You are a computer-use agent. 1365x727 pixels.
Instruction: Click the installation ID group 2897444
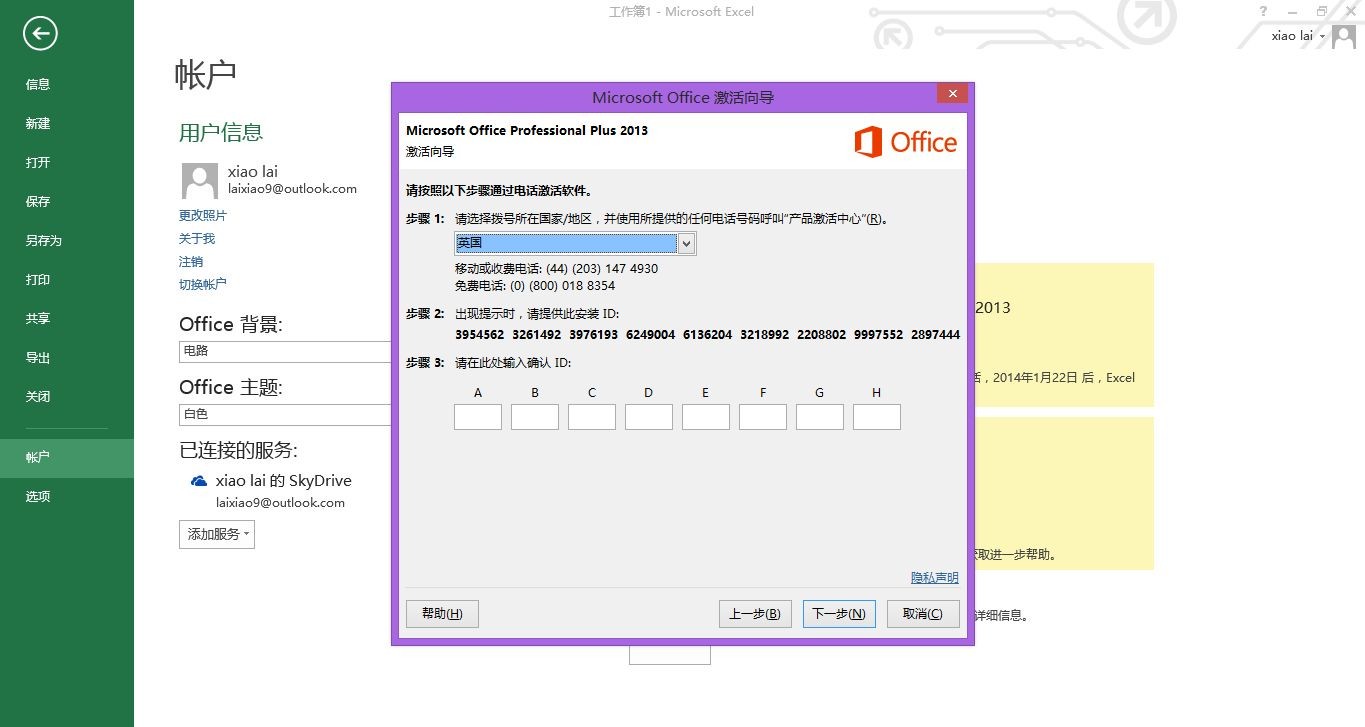[936, 335]
